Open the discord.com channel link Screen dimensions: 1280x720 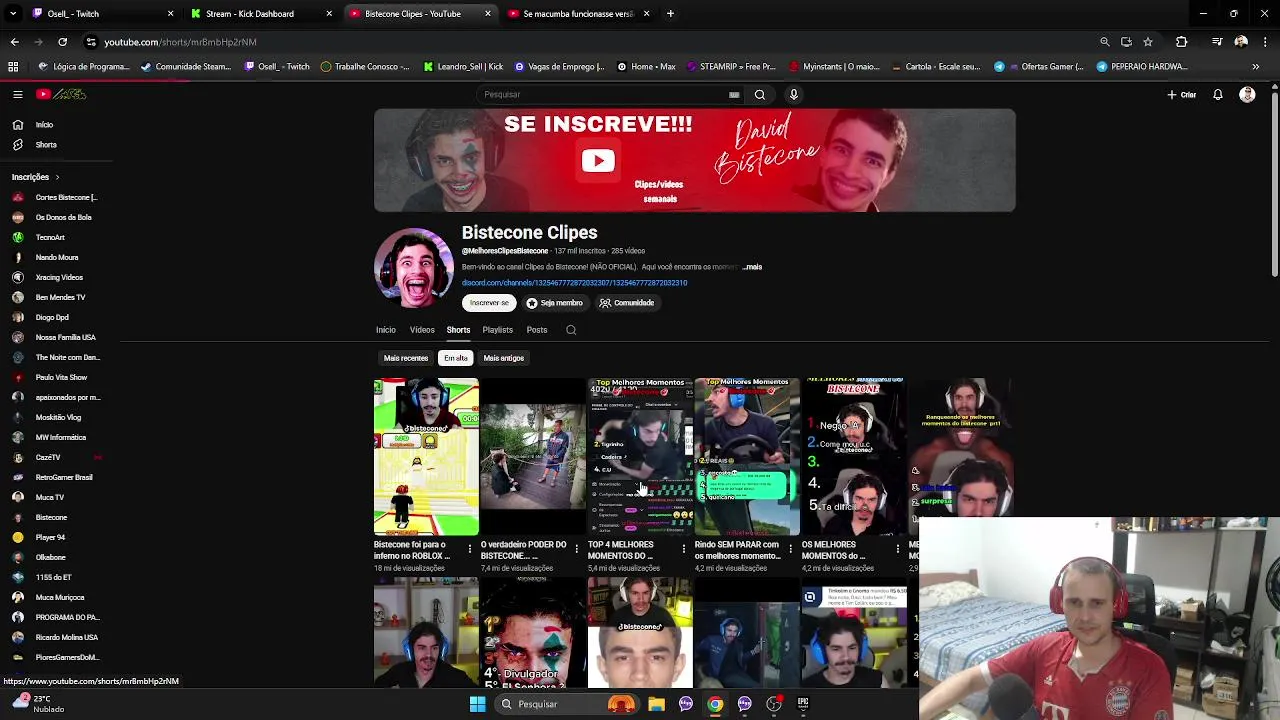point(574,283)
